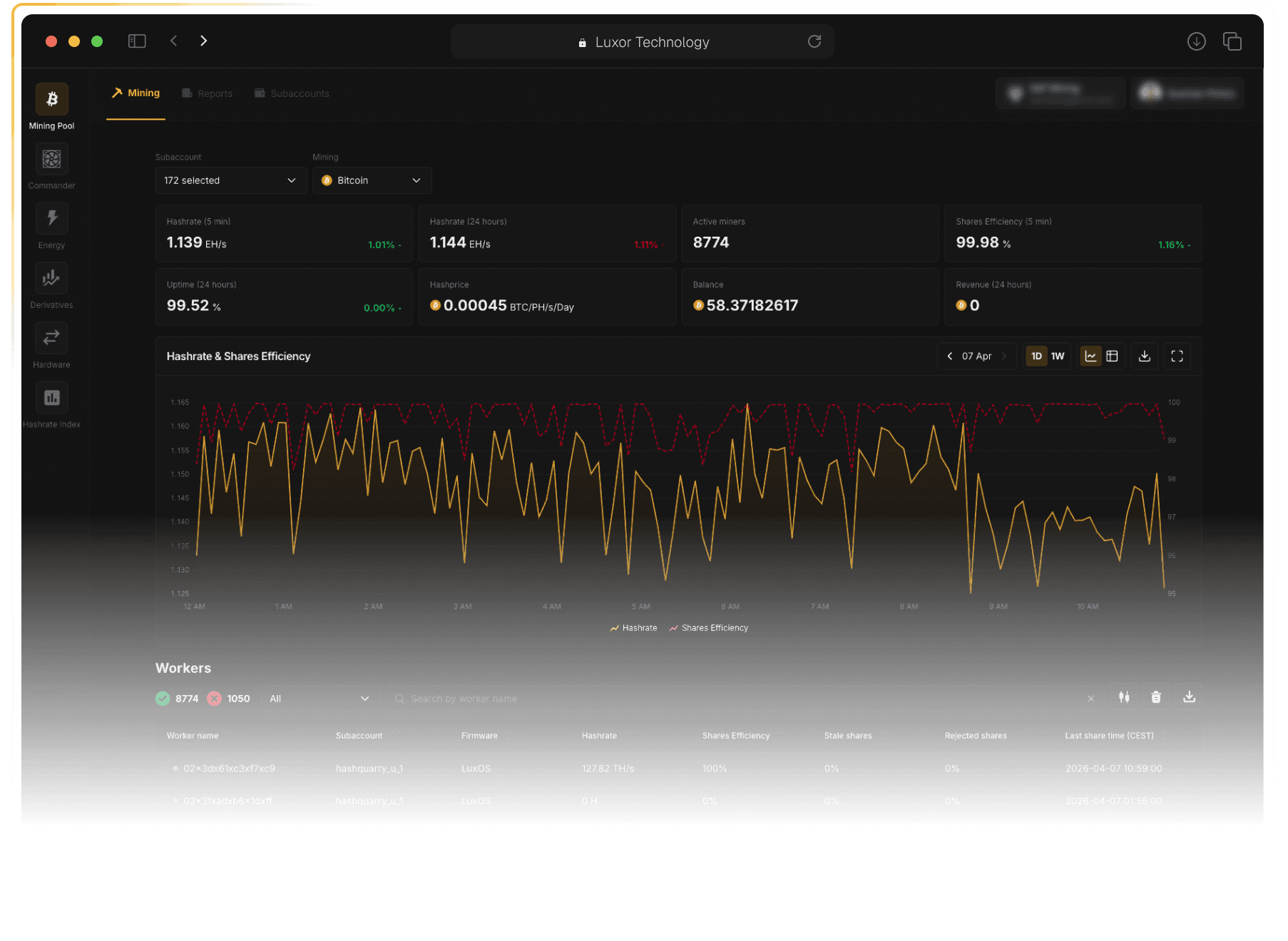Viewport: 1288px width, 941px height.
Task: Select the Commander sidebar icon
Action: click(x=51, y=159)
